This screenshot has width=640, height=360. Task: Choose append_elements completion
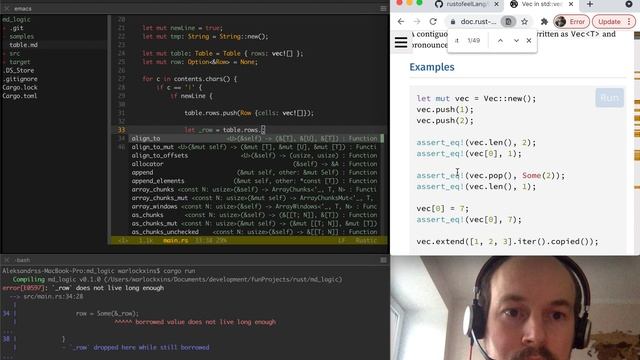(x=254, y=181)
